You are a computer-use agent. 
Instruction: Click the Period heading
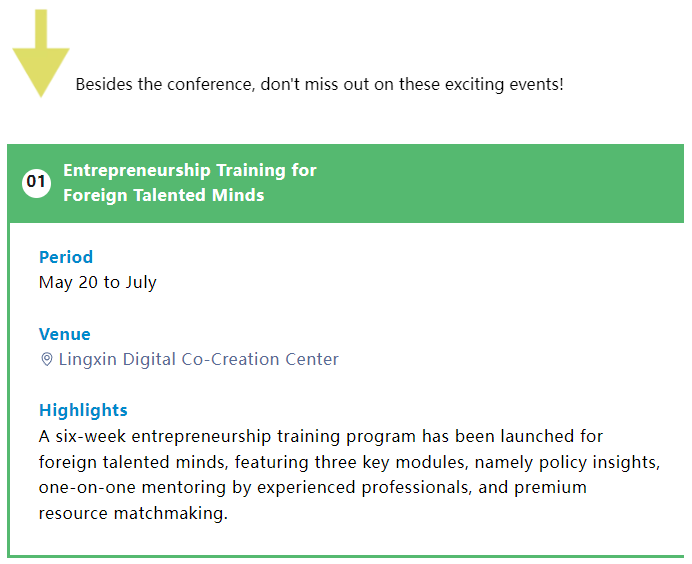pos(66,257)
